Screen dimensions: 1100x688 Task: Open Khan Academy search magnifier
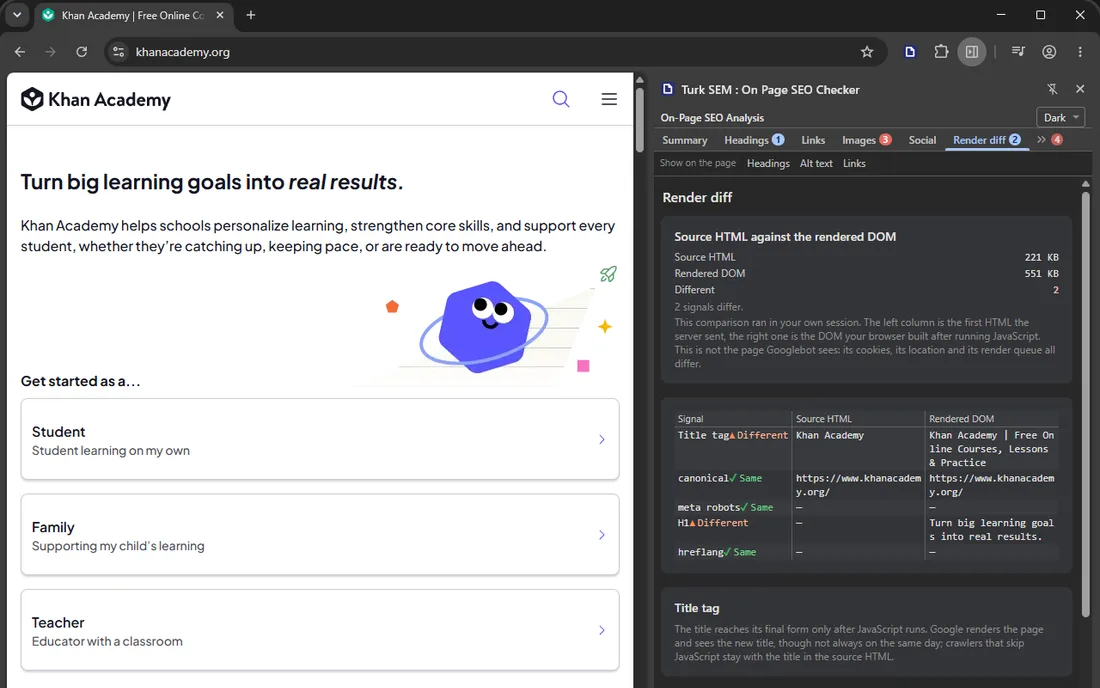pyautogui.click(x=561, y=99)
